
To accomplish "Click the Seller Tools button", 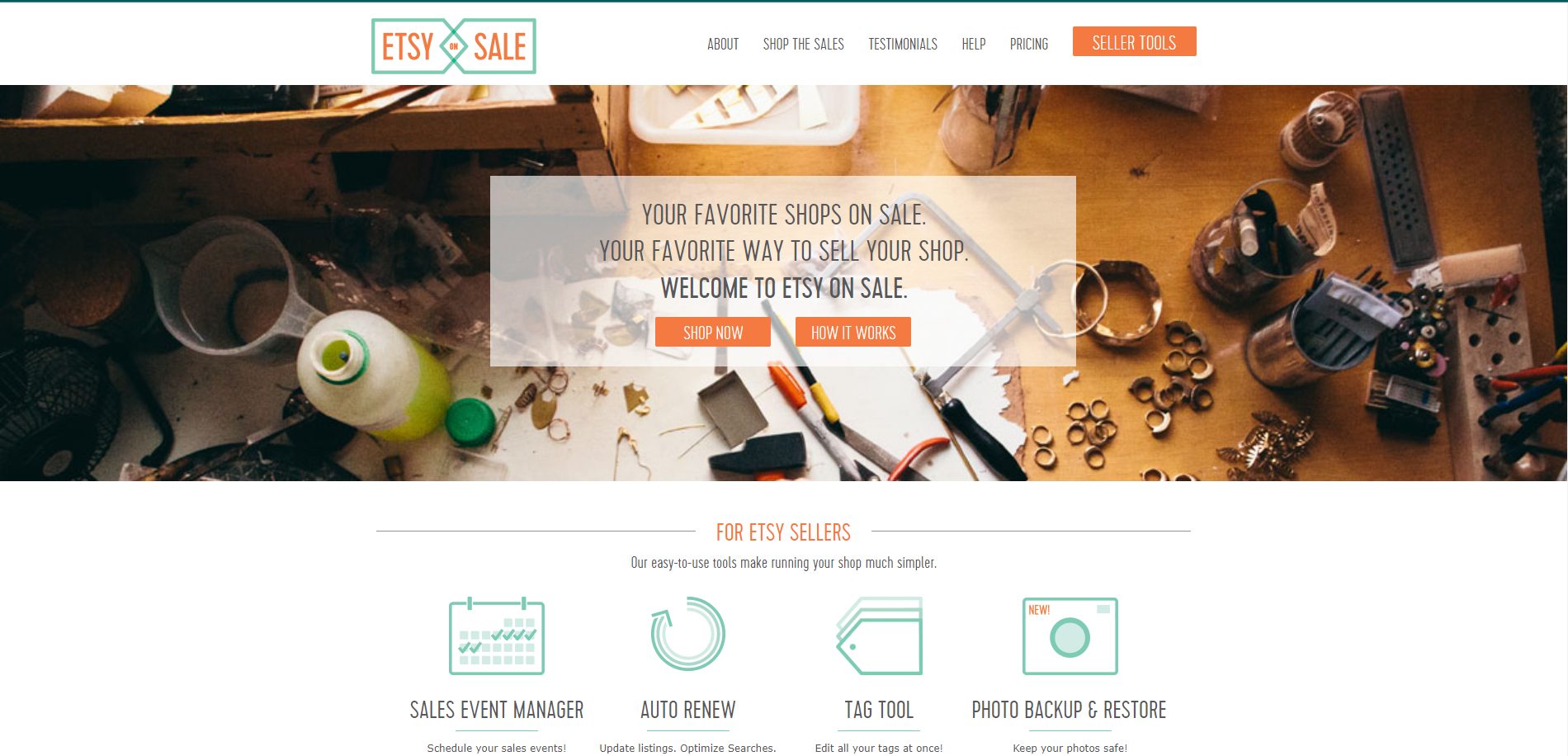I will coord(1134,42).
